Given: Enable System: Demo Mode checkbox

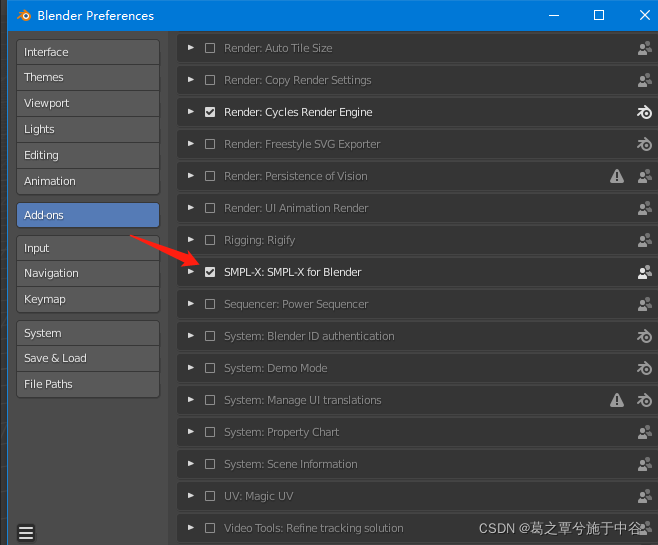Looking at the screenshot, I should pos(210,368).
